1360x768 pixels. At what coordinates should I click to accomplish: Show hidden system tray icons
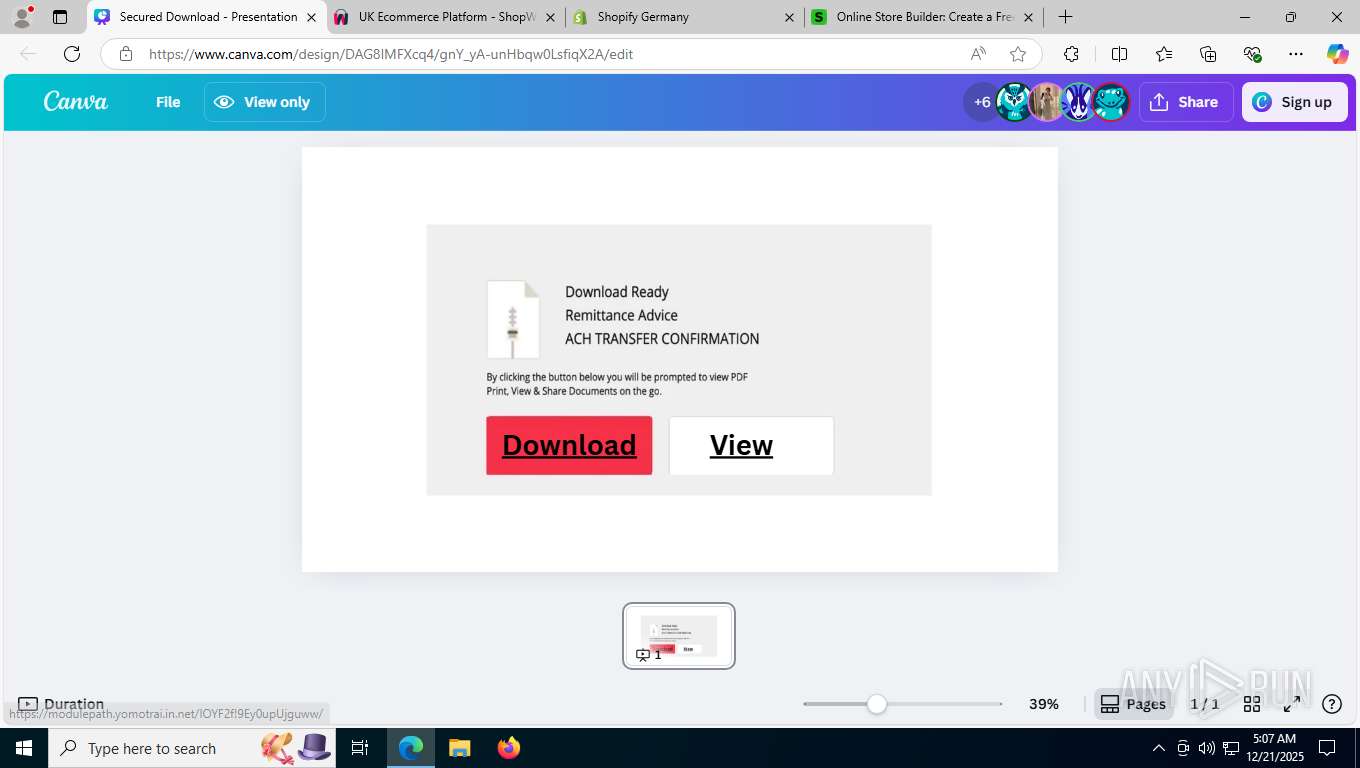[x=1159, y=748]
